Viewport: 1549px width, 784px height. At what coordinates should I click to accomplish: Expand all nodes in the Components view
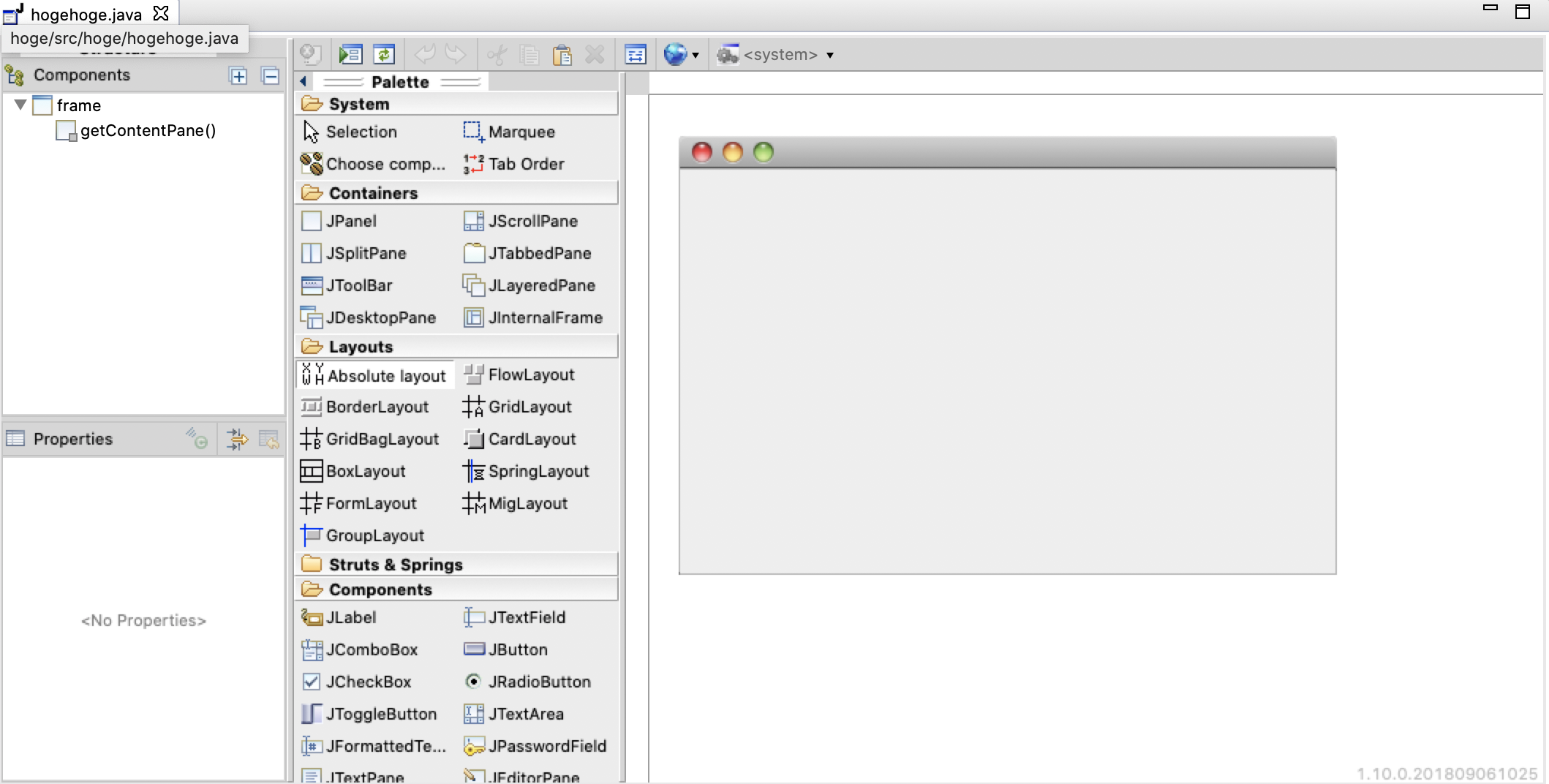tap(239, 75)
